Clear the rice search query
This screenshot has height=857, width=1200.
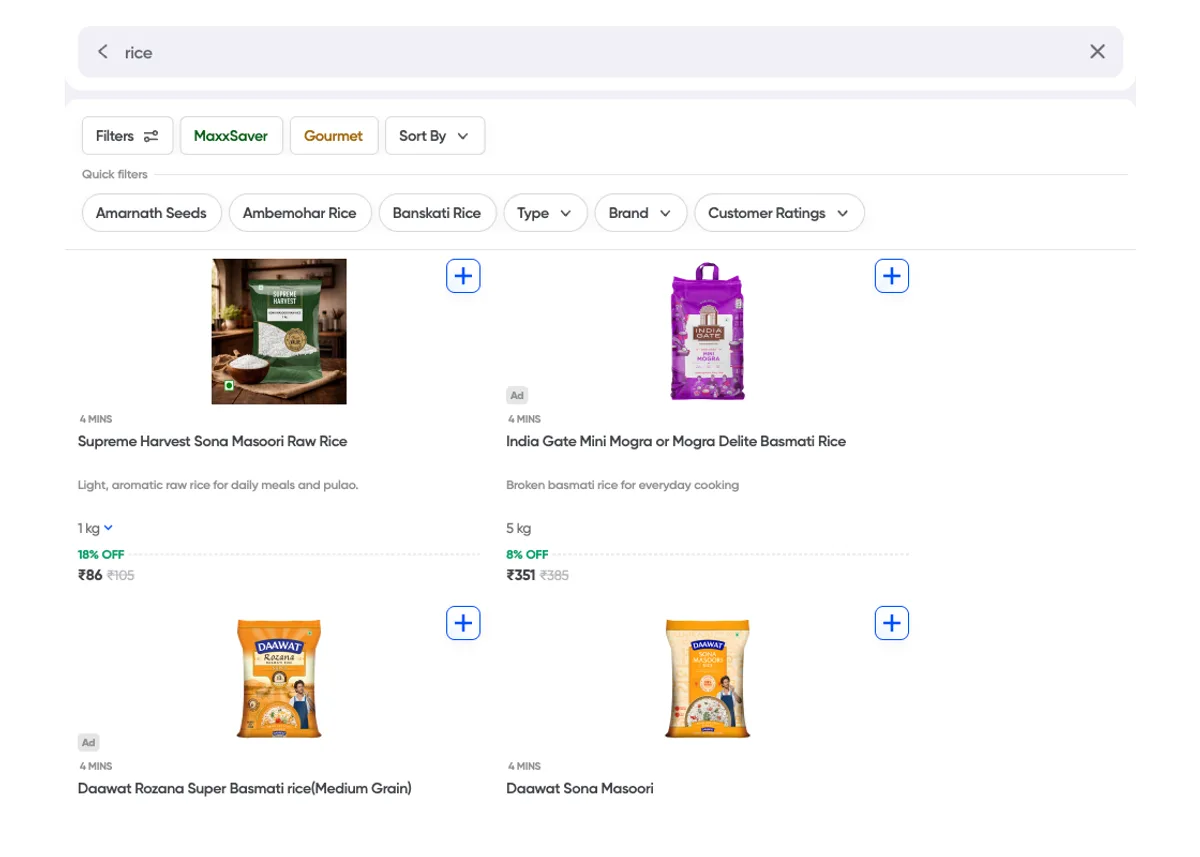point(1097,52)
